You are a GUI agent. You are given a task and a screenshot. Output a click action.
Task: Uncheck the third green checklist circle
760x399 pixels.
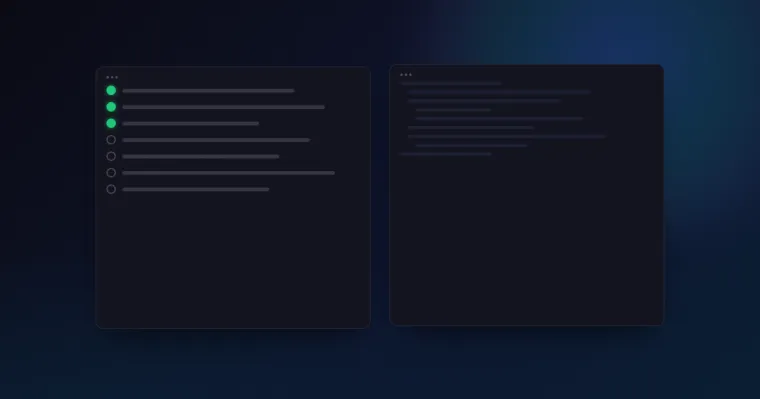coord(111,124)
